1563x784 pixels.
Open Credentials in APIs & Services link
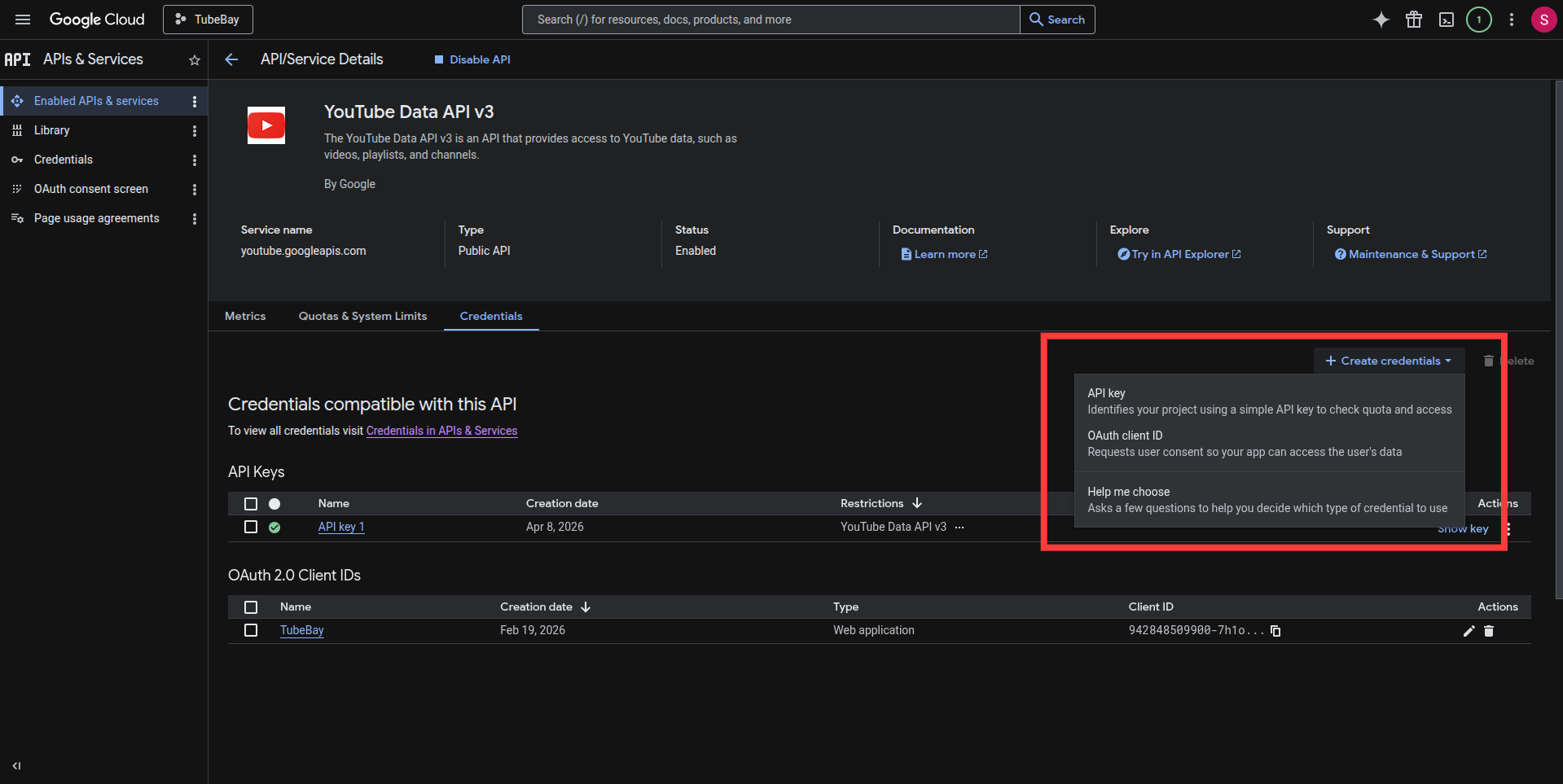441,431
